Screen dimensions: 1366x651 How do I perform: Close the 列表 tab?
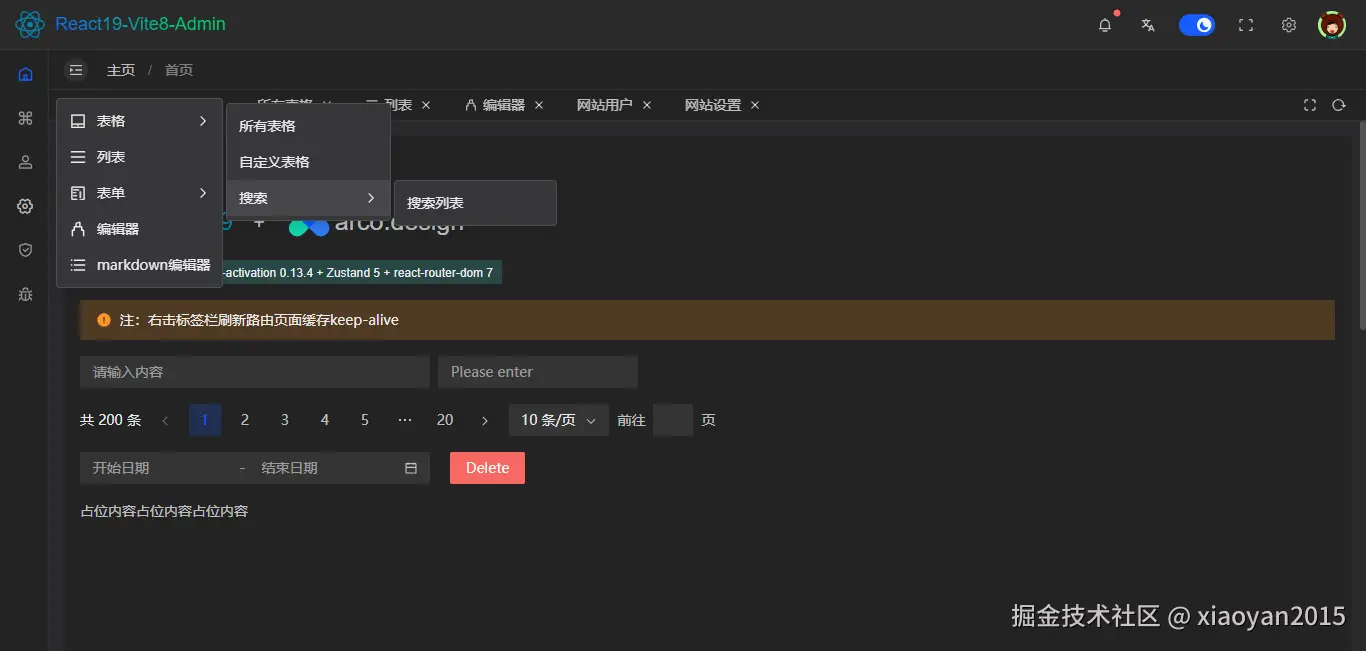pos(426,105)
